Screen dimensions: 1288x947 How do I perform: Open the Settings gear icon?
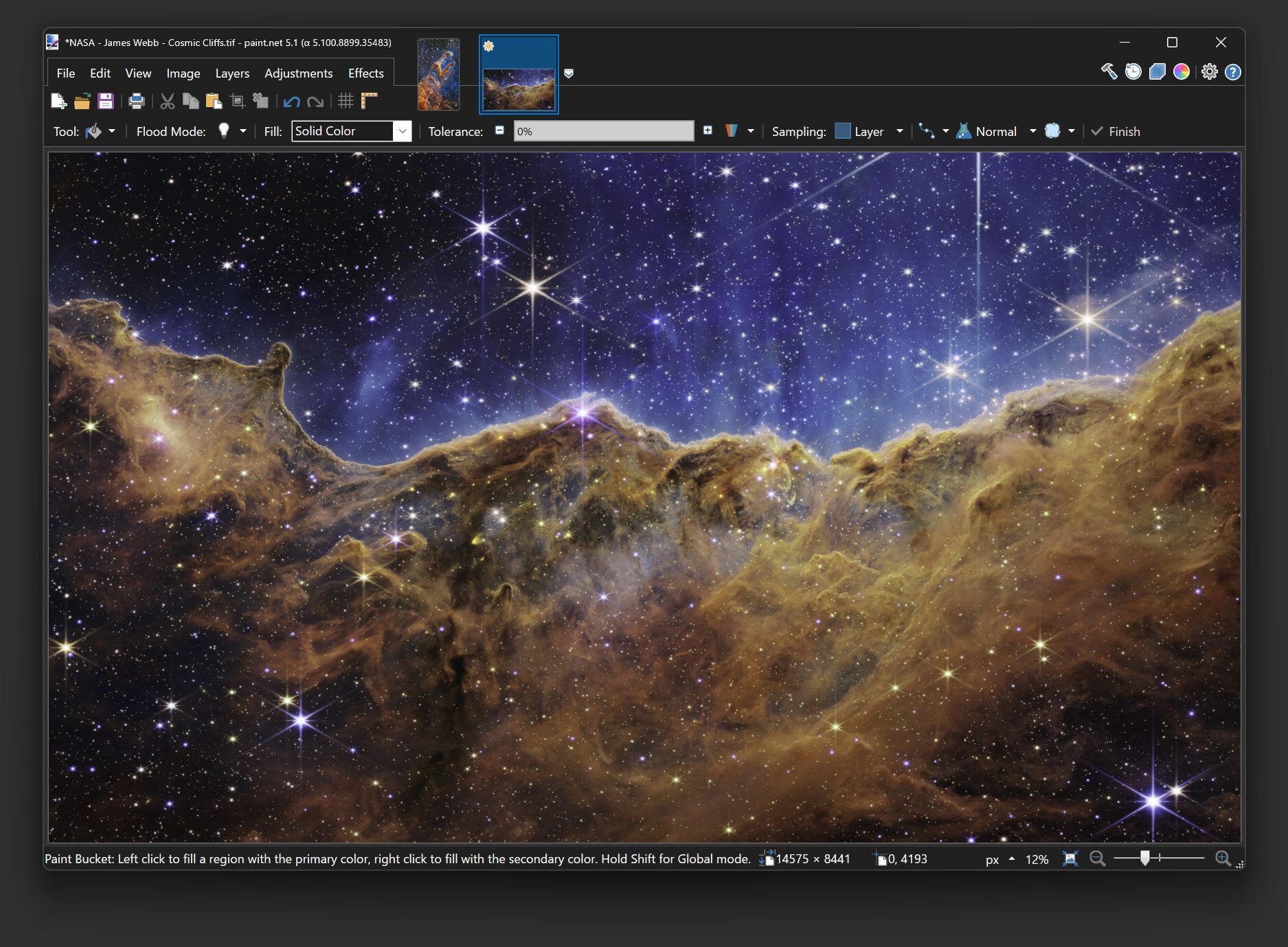1210,71
